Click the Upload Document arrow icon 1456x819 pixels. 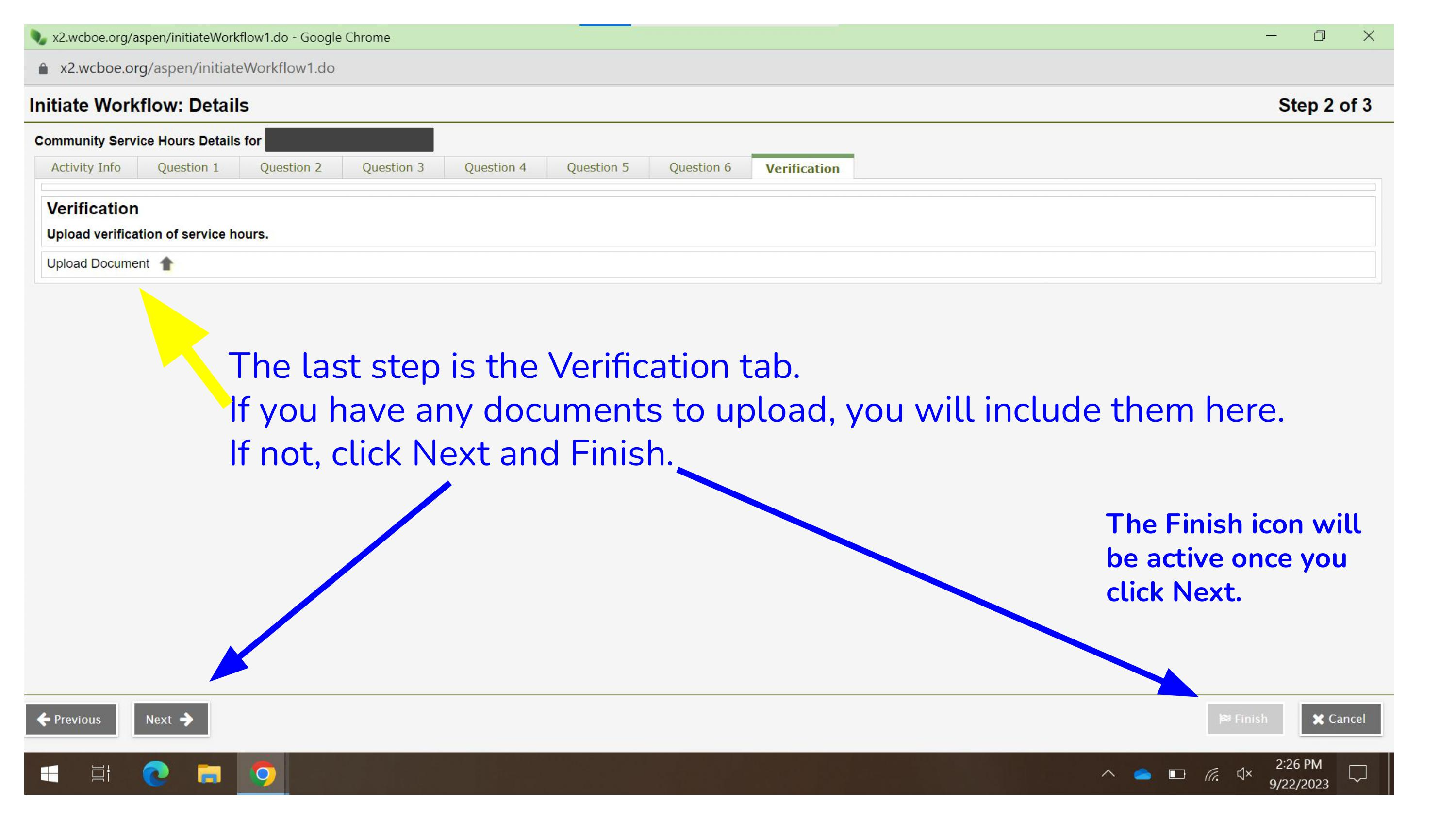166,263
